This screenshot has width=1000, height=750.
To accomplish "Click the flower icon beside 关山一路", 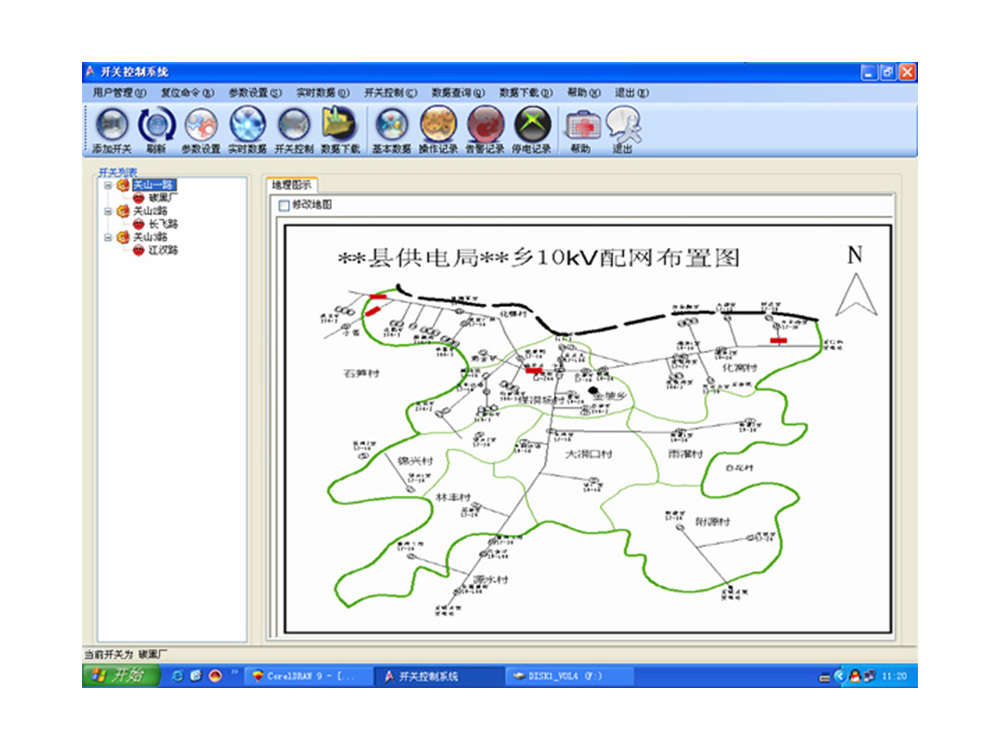I will click(x=122, y=185).
